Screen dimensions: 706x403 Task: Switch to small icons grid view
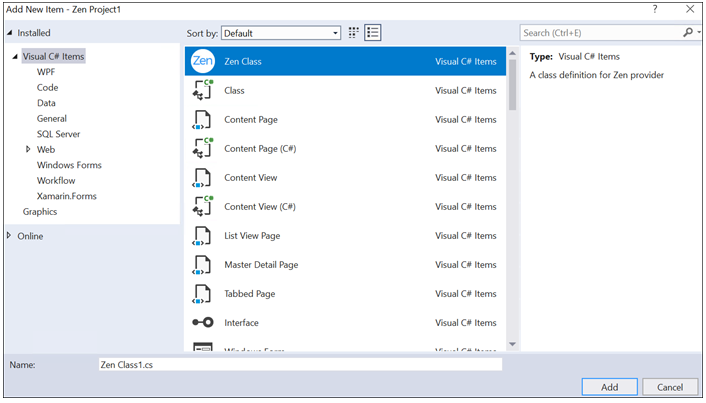tap(354, 32)
